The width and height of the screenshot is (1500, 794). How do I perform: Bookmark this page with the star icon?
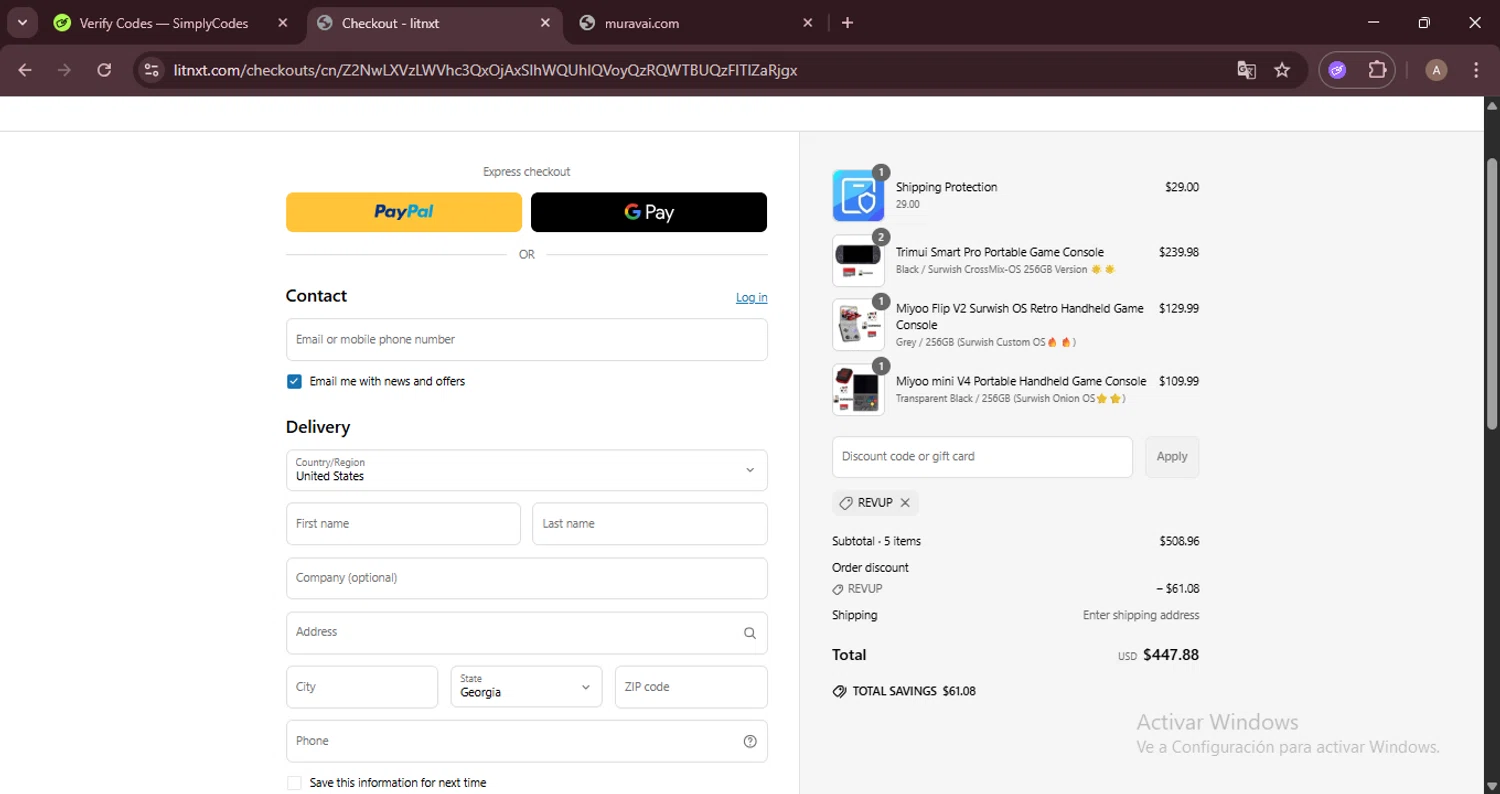[x=1282, y=70]
